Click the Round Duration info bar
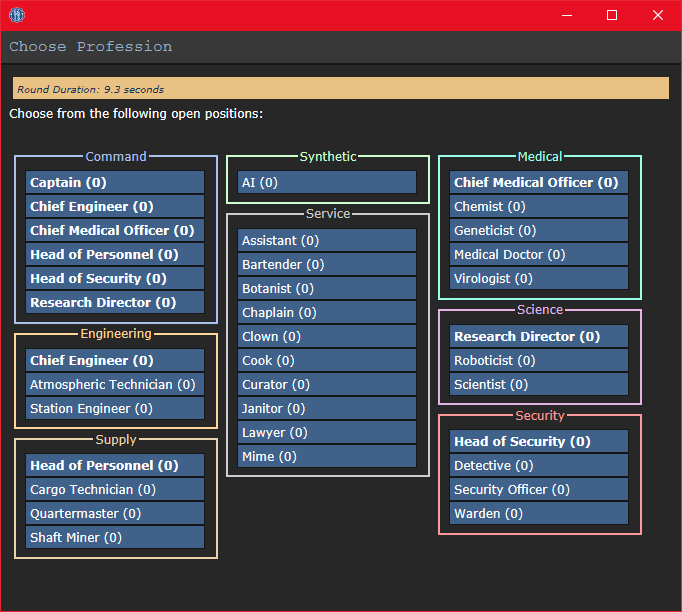 pos(340,89)
